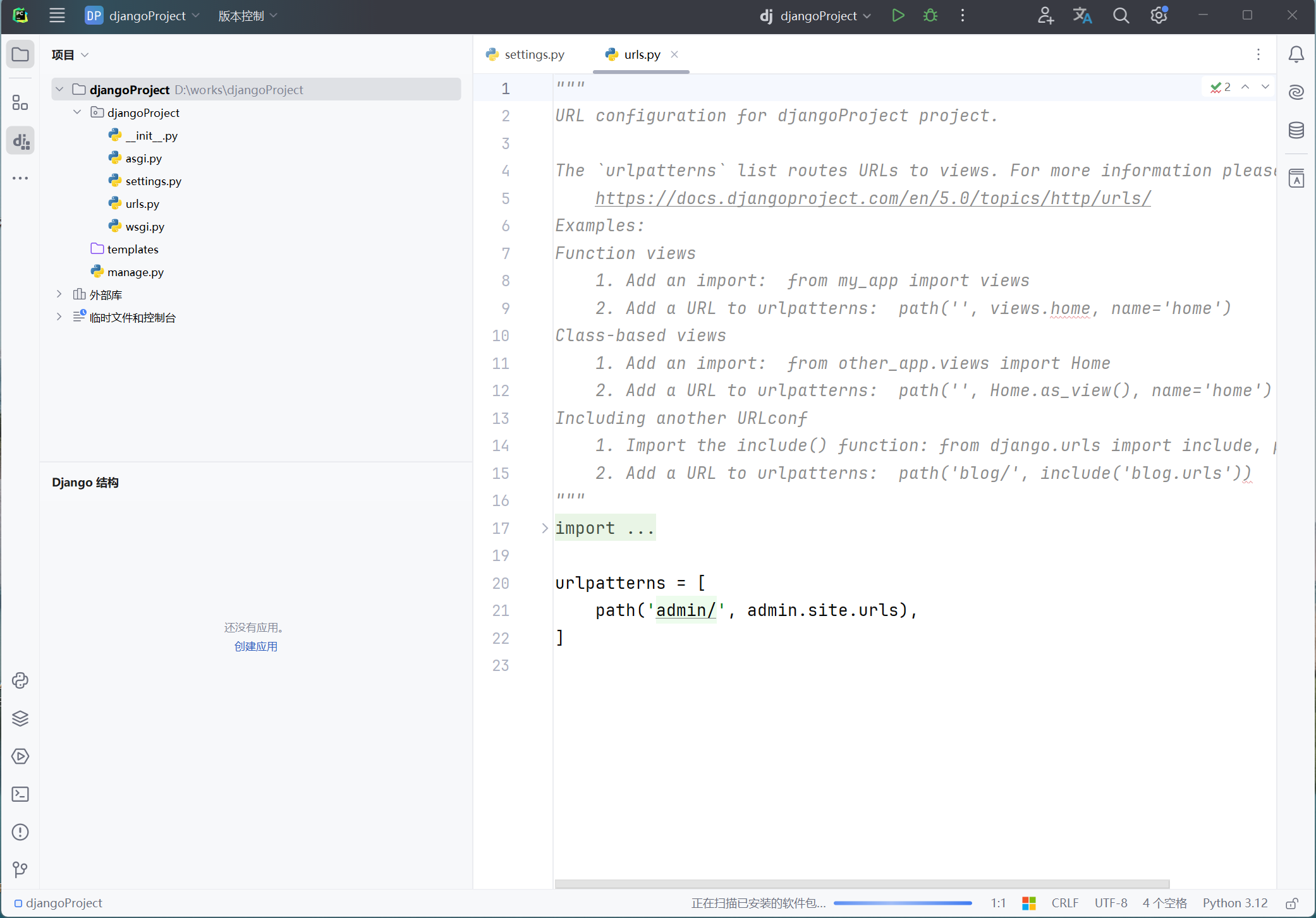This screenshot has width=1316, height=918.
Task: Change UTF-8 file encoding
Action: pos(1111,903)
